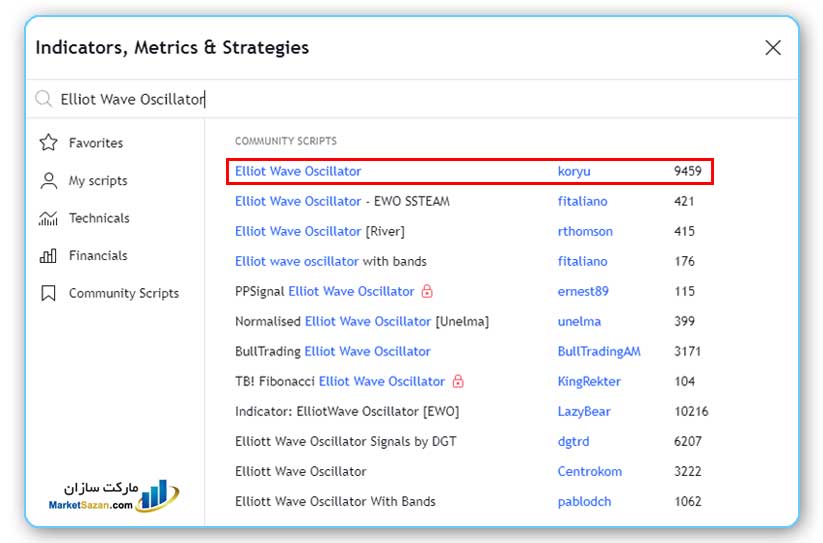Image resolution: width=823 pixels, height=543 pixels.
Task: Click the Financials bar chart icon
Action: tap(48, 256)
